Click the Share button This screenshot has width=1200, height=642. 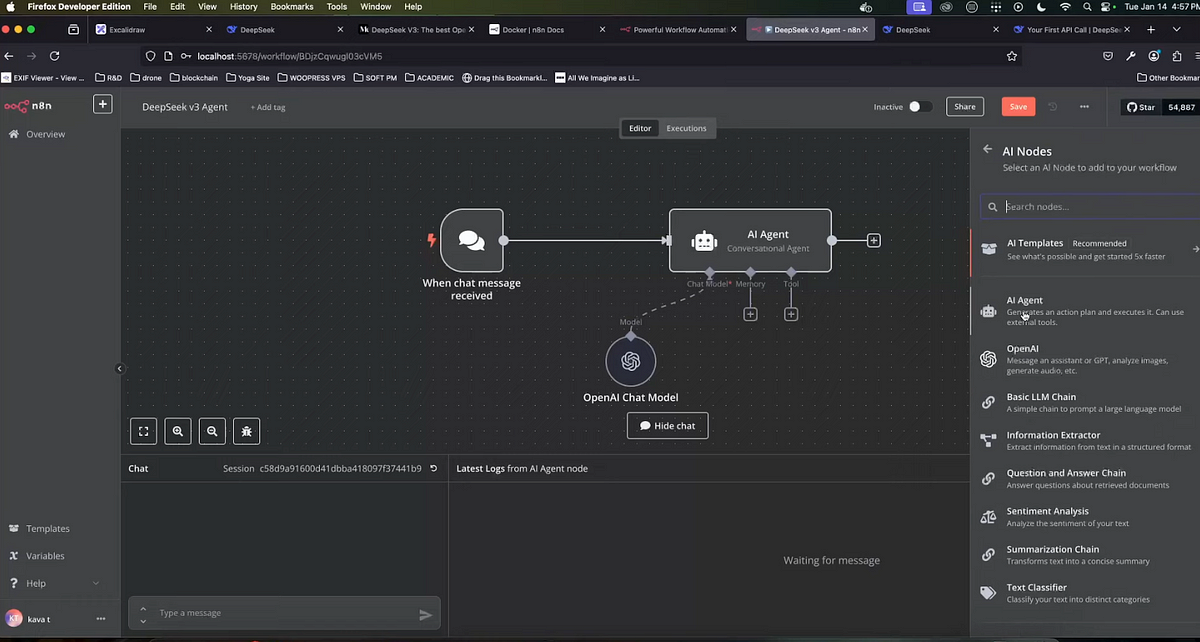[964, 106]
